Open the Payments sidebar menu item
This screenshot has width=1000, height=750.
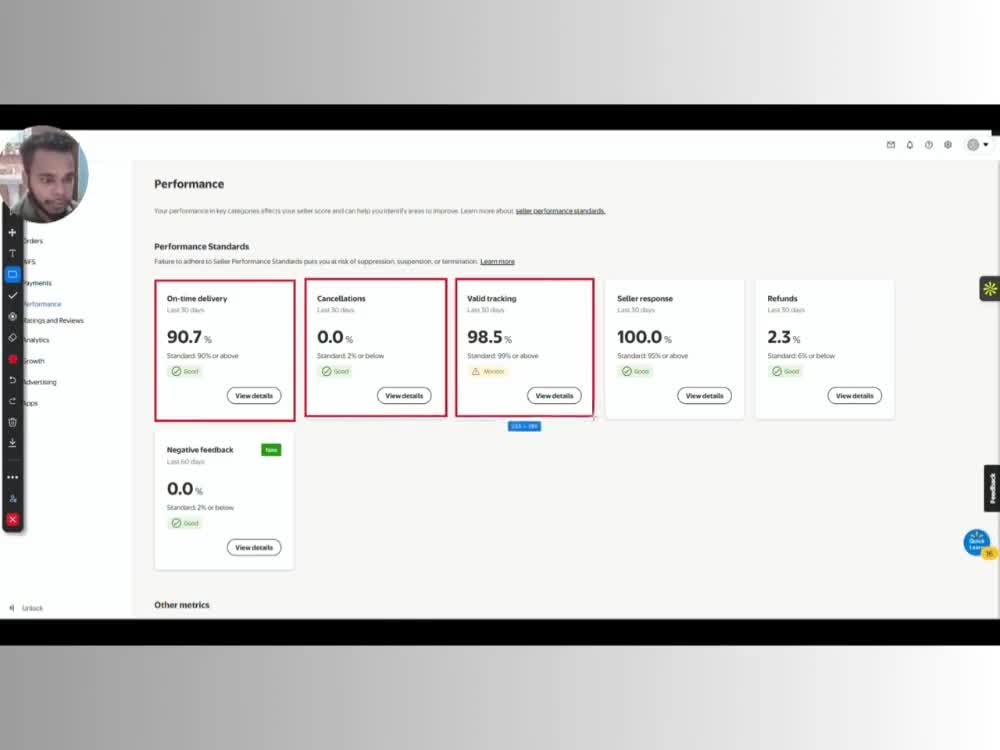[x=37, y=283]
